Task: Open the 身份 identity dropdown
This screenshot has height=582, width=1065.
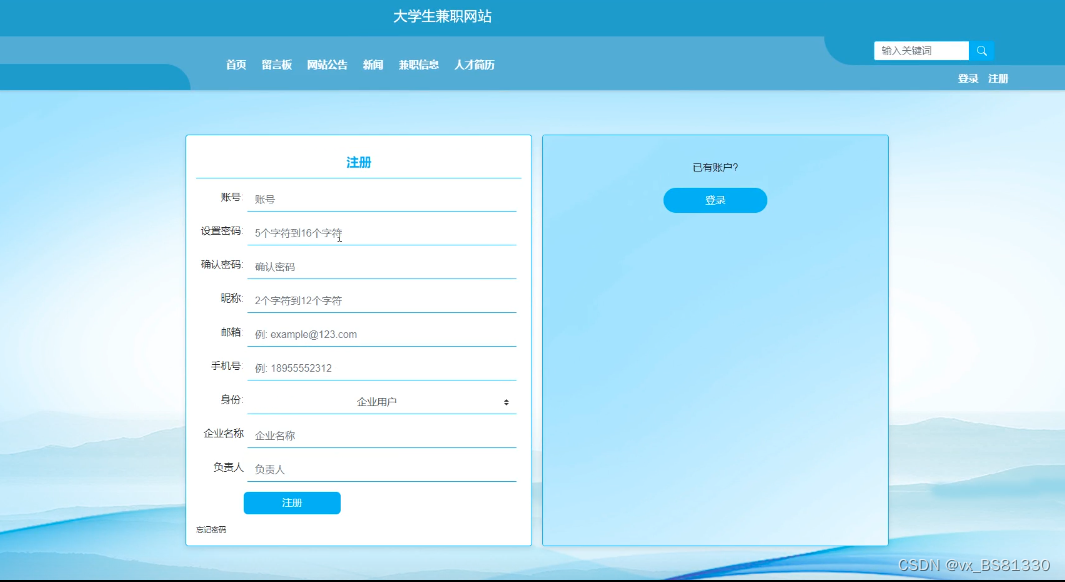Action: click(382, 402)
